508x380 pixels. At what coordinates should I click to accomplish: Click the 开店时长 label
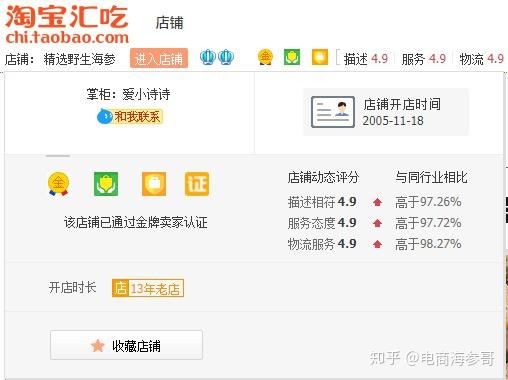pyautogui.click(x=73, y=287)
